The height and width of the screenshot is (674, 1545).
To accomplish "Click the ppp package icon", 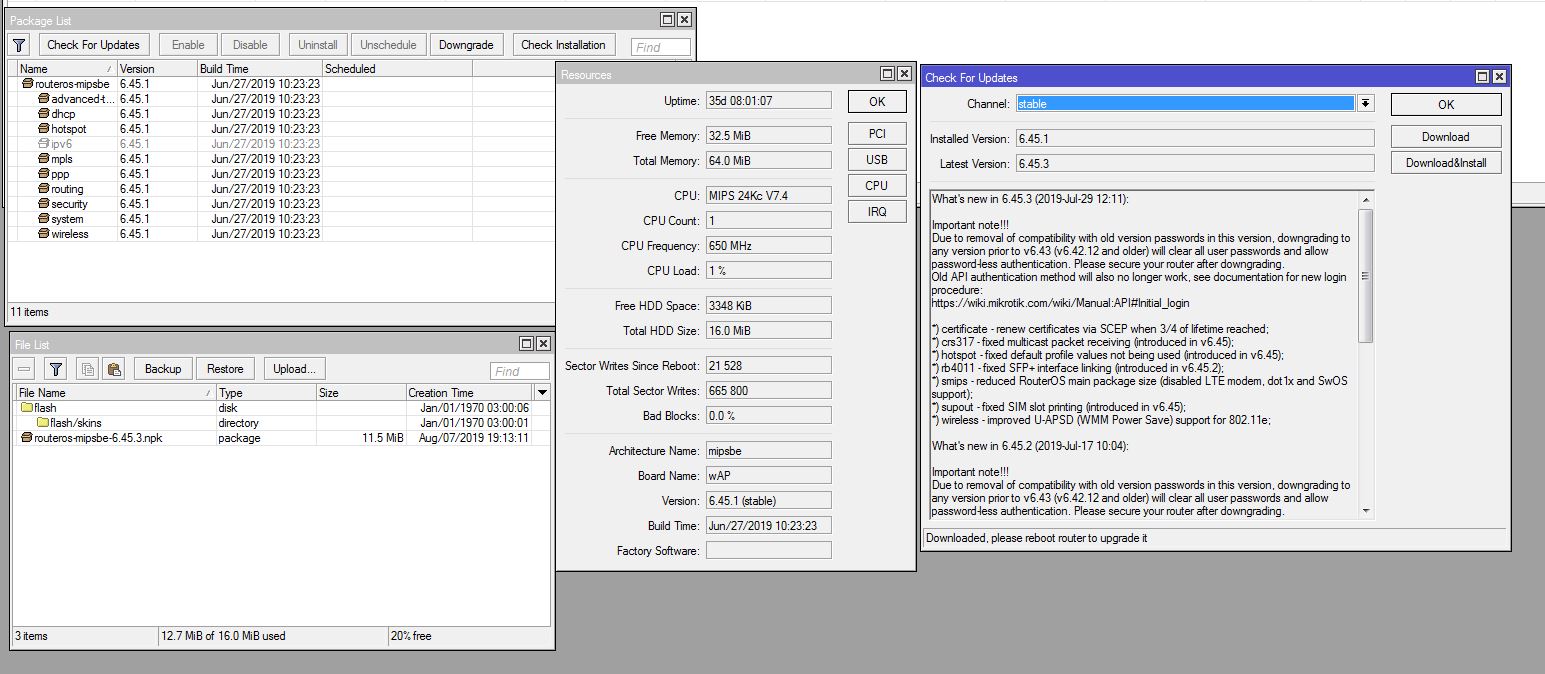I will point(44,174).
